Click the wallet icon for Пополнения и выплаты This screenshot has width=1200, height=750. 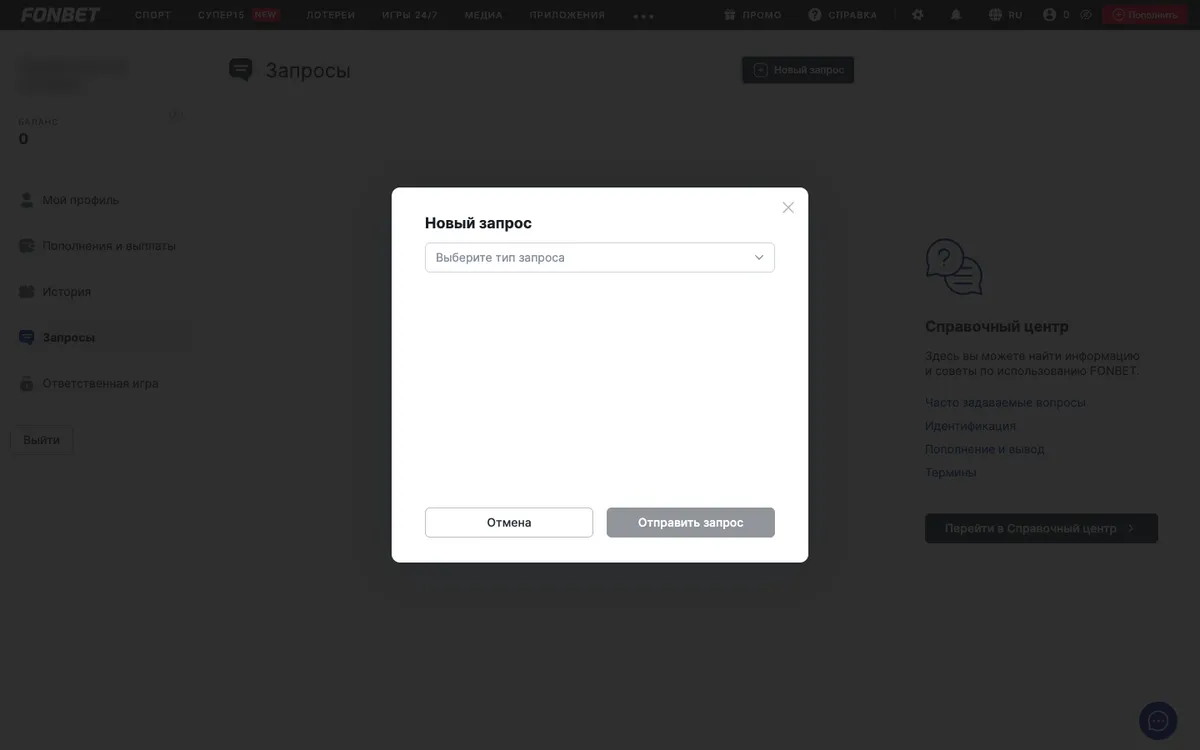click(27, 246)
